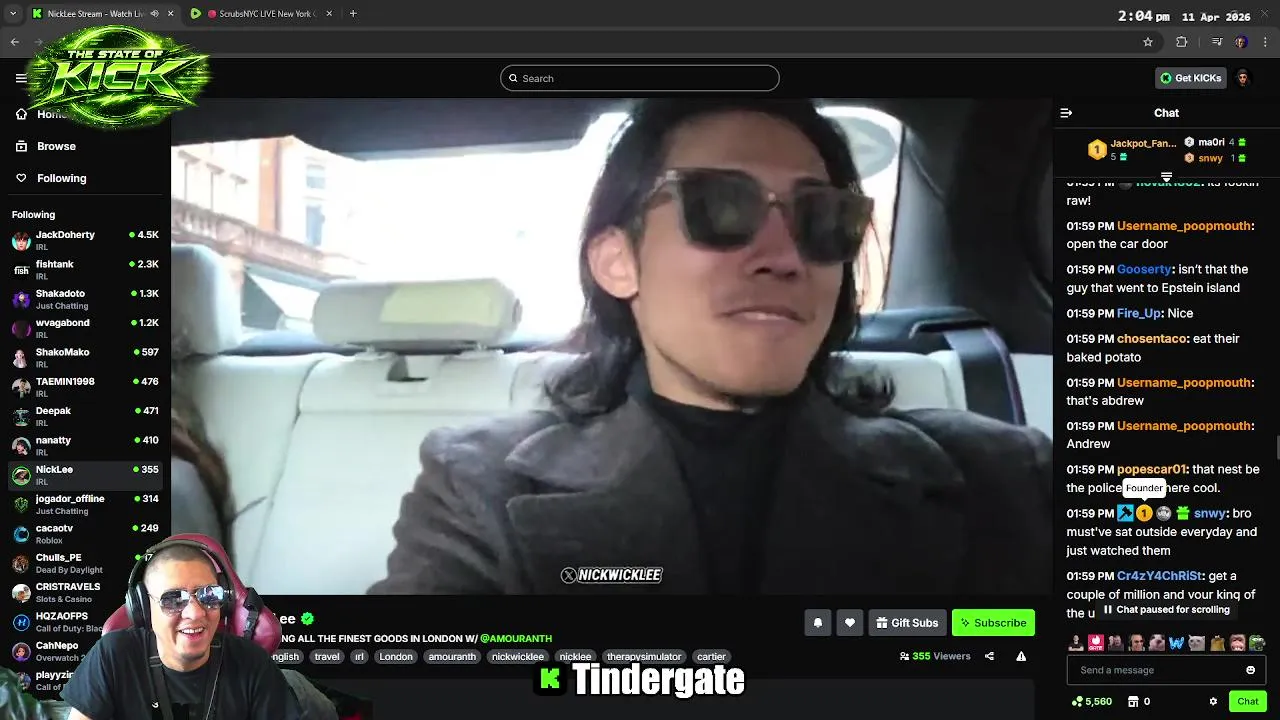Click the red GATE emote
The image size is (1280, 720).
pyautogui.click(x=1096, y=643)
